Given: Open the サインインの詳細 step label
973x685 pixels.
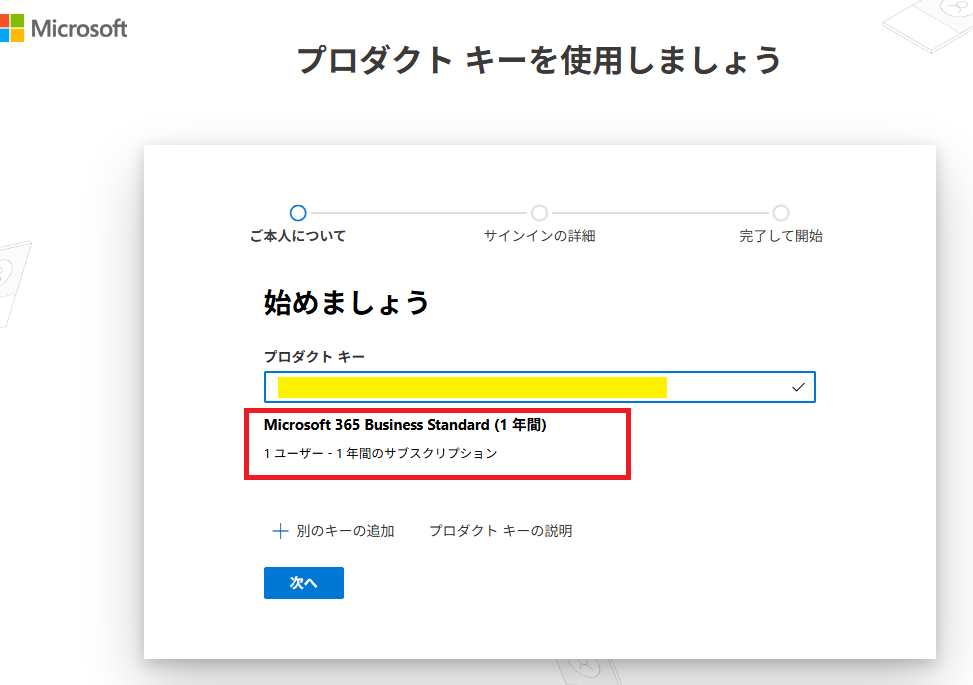Looking at the screenshot, I should point(539,237).
